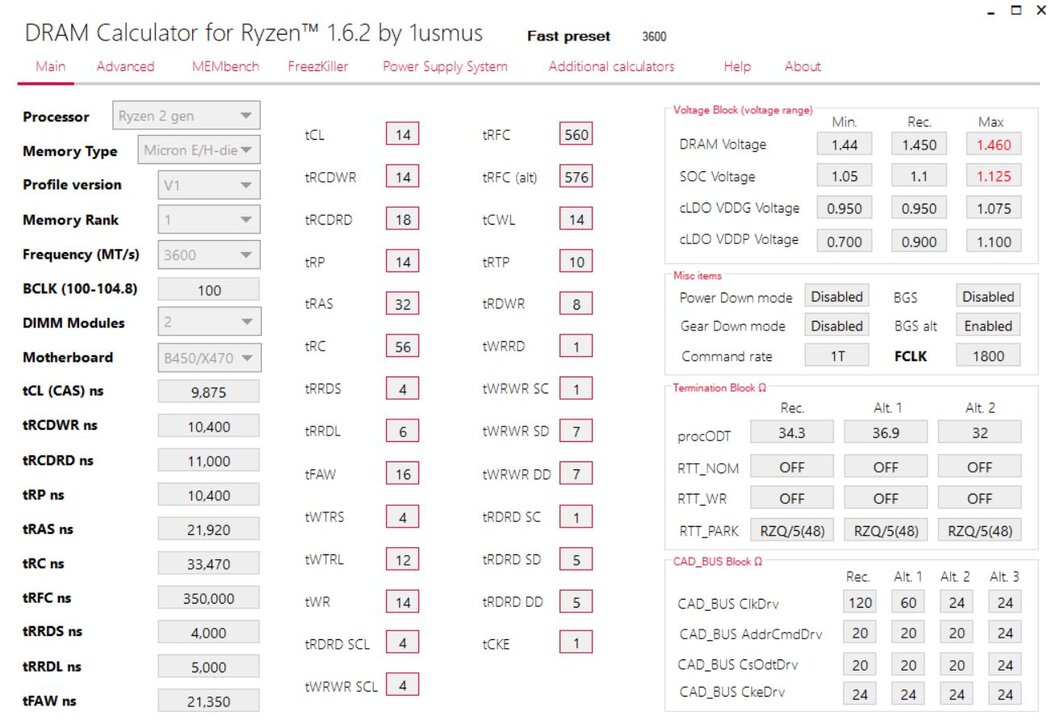Minimize the DRAM Calculator window
The width and height of the screenshot is (1052, 720).
coord(990,11)
